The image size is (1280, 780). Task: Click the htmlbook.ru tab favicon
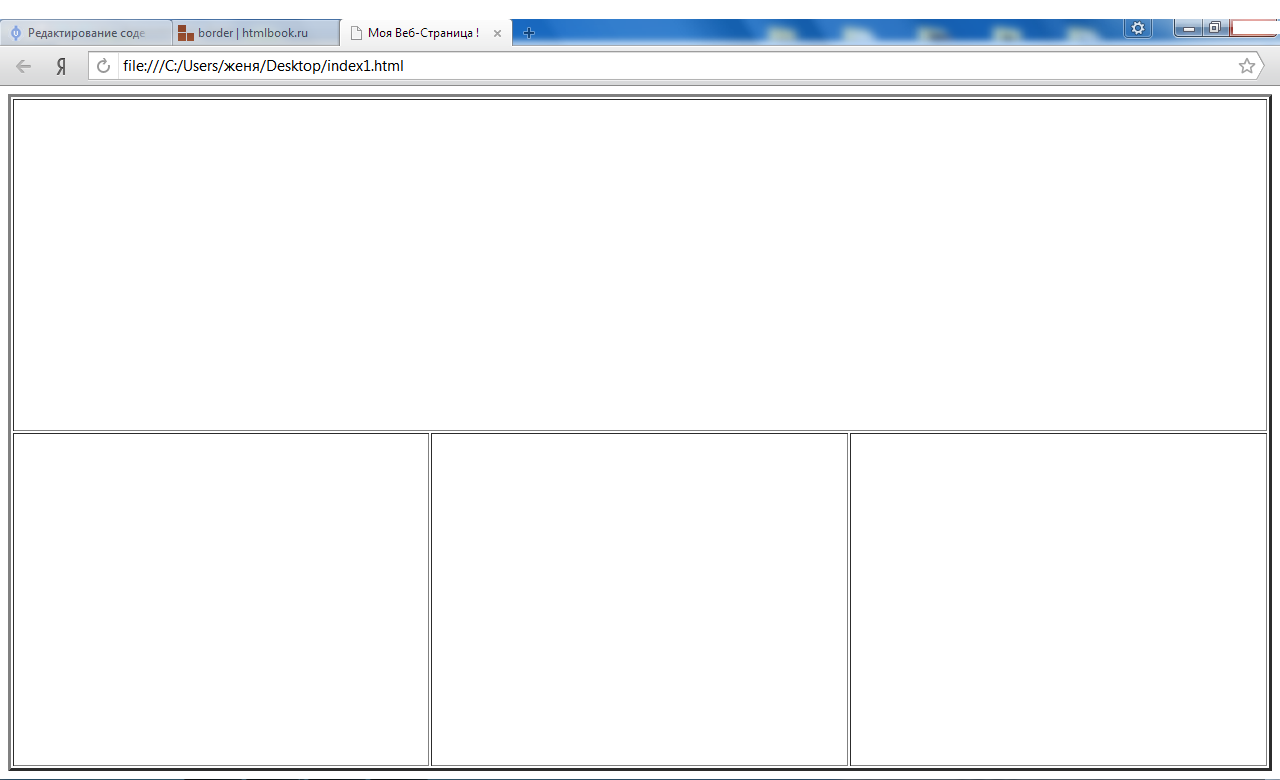point(185,33)
